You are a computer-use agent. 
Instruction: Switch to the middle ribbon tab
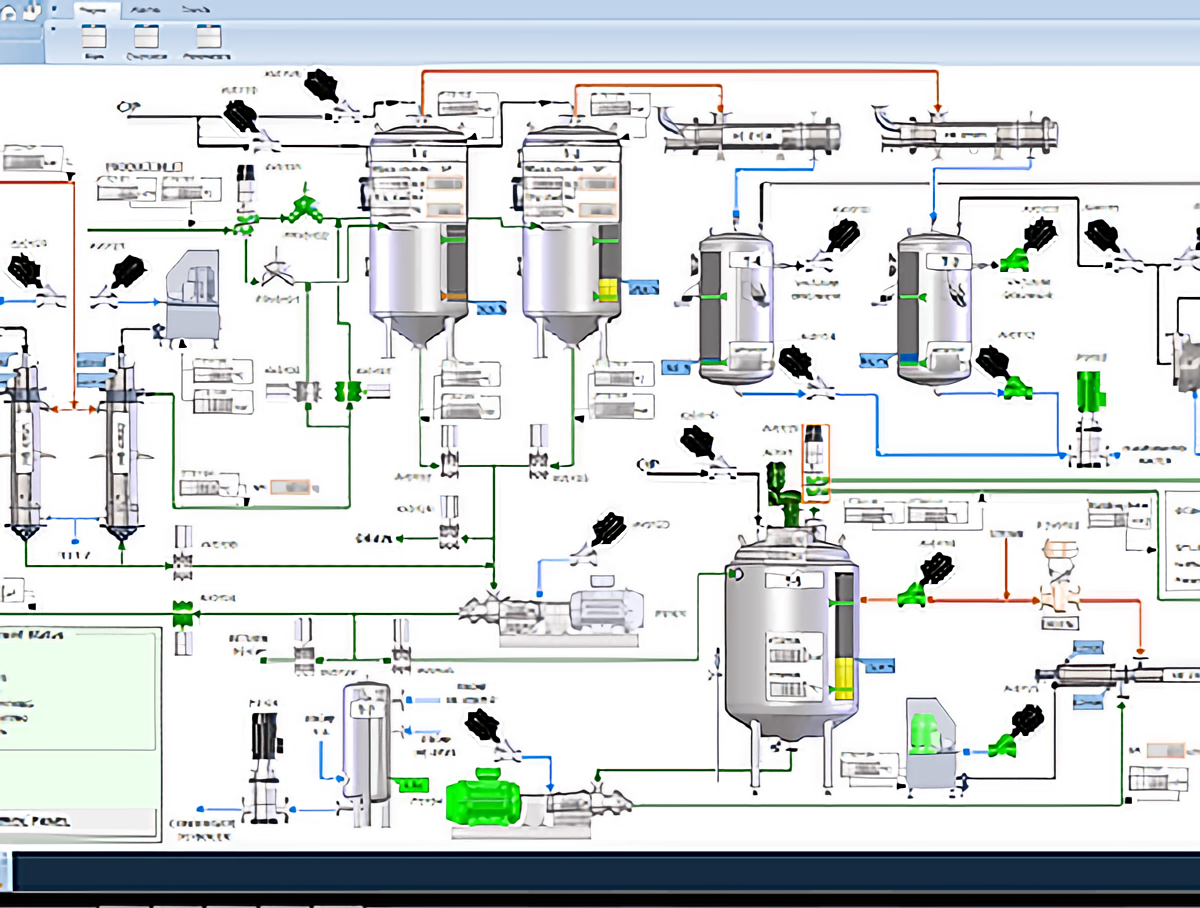coord(146,10)
